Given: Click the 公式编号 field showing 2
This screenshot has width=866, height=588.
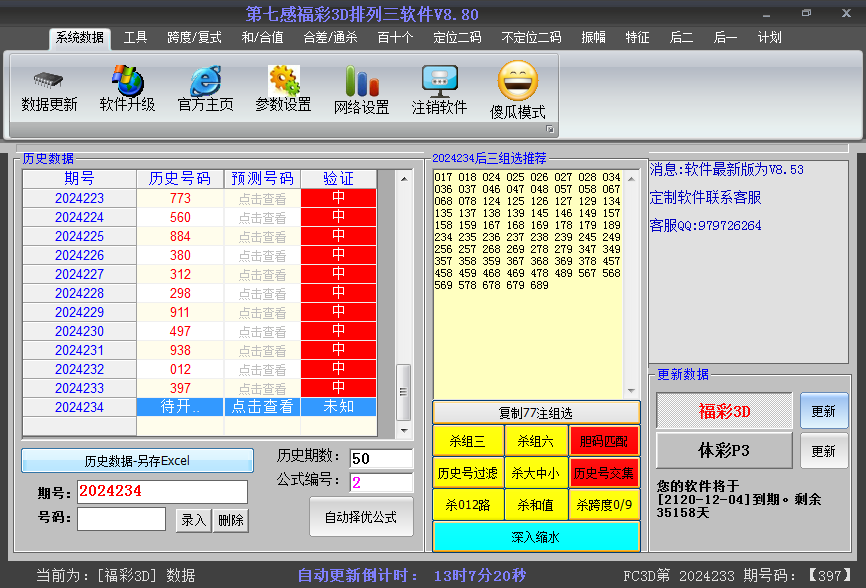Looking at the screenshot, I should 381,483.
